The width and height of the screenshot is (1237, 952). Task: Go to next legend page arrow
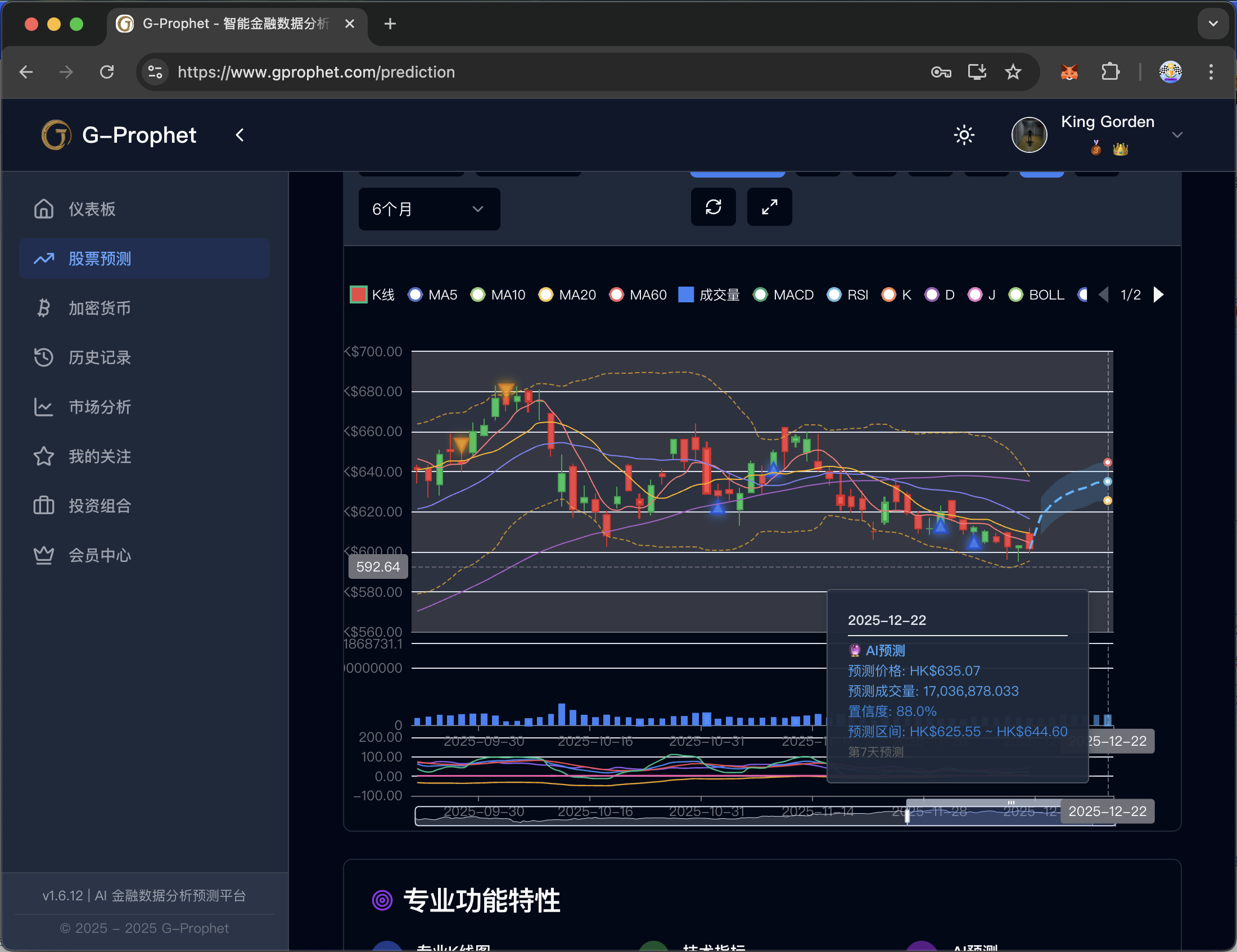coord(1159,295)
